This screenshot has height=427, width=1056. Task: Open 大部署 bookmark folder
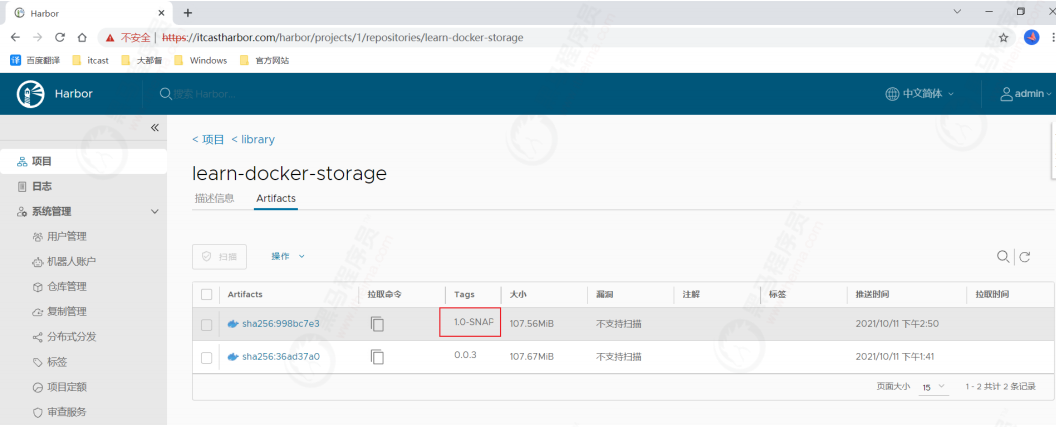(141, 61)
